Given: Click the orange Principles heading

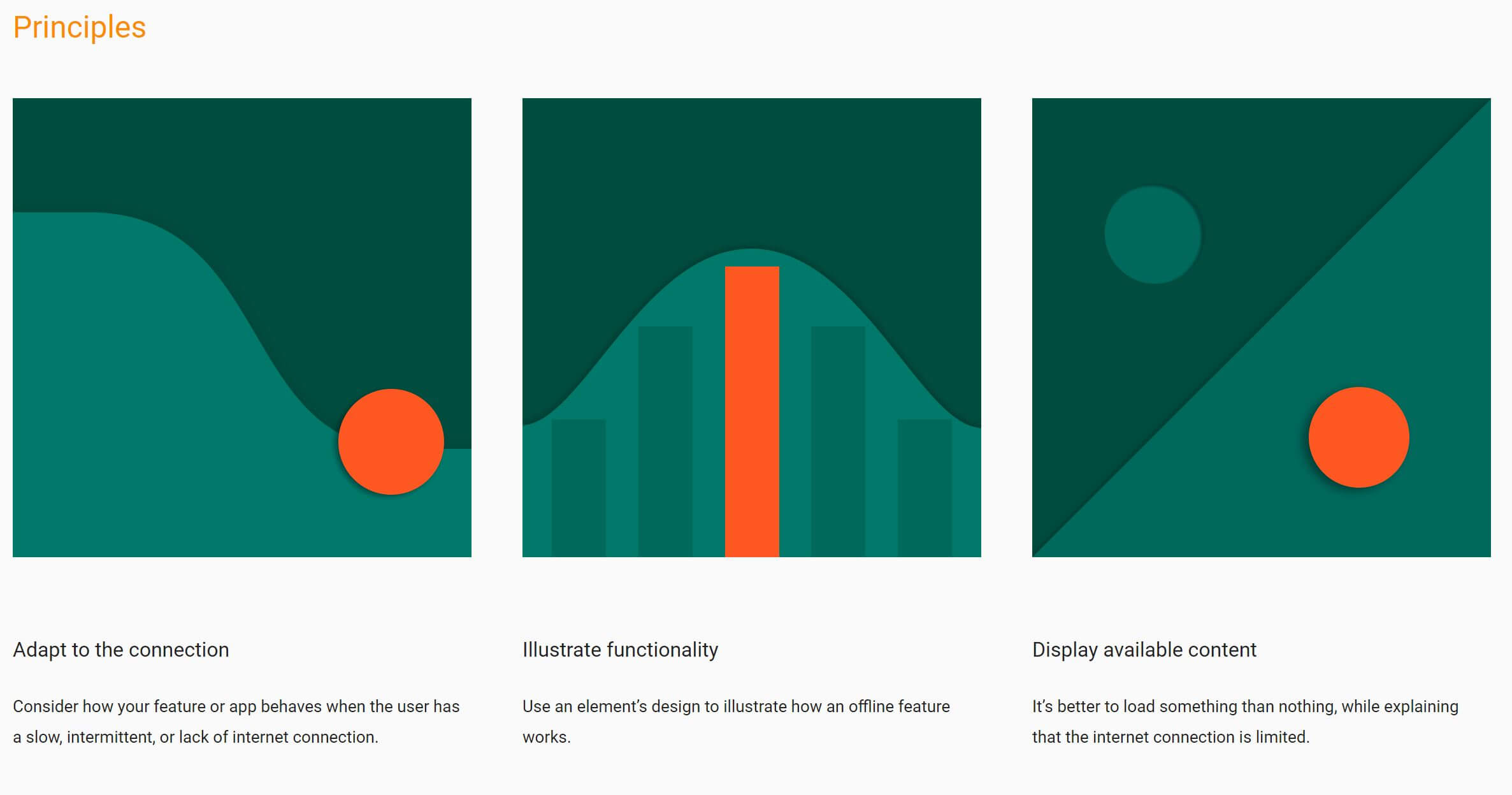Looking at the screenshot, I should point(80,27).
